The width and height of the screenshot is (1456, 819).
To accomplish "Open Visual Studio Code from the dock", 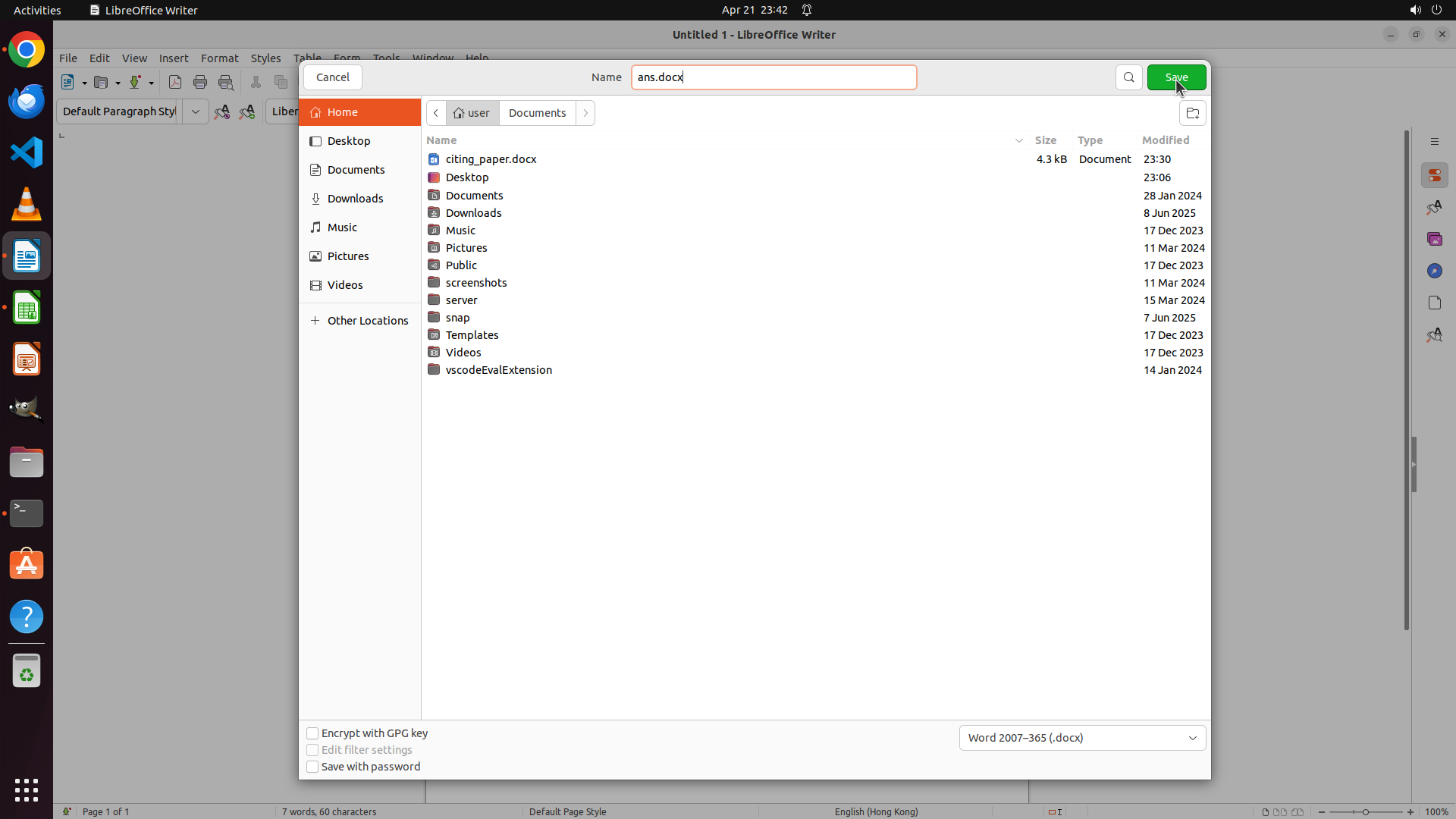I will tap(27, 152).
